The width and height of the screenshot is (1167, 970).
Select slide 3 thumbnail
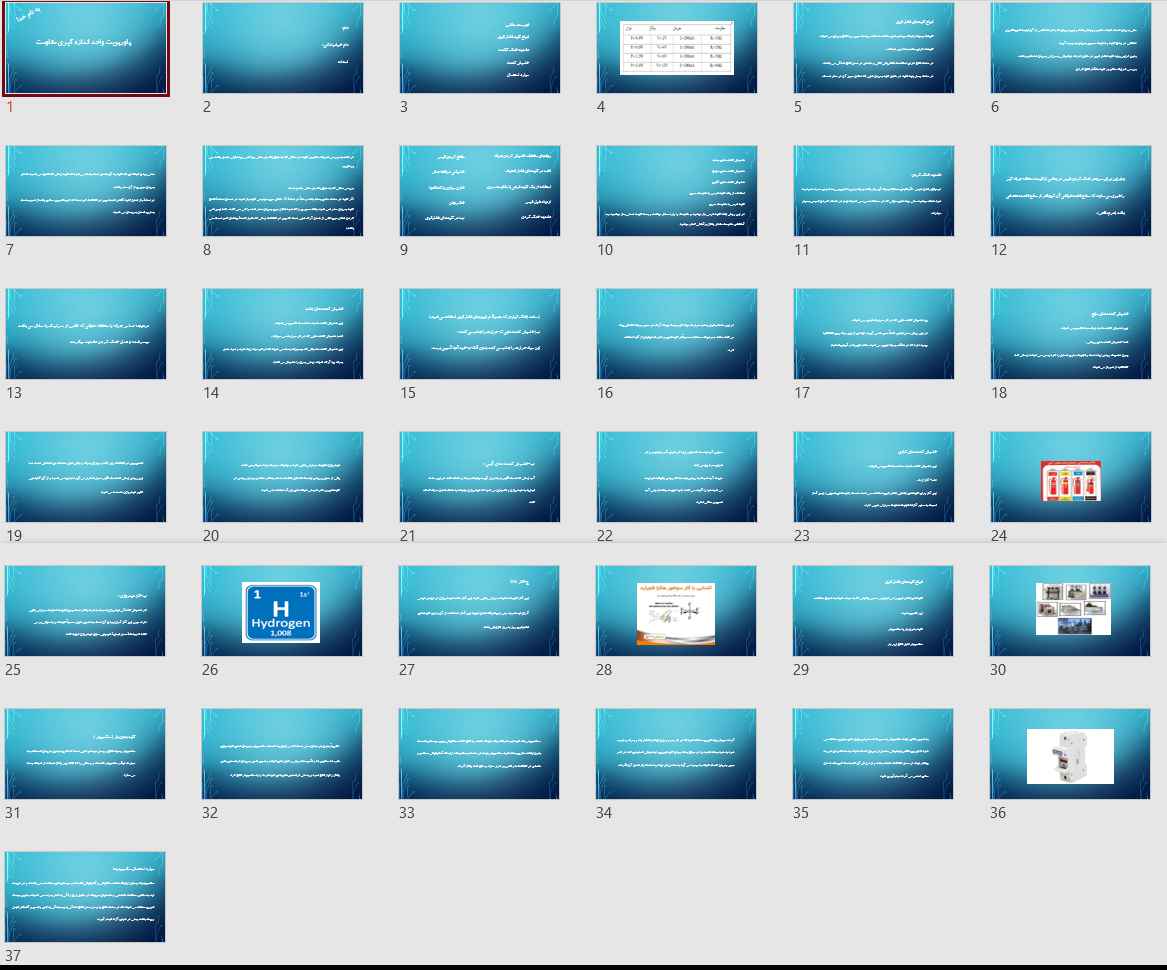click(479, 48)
